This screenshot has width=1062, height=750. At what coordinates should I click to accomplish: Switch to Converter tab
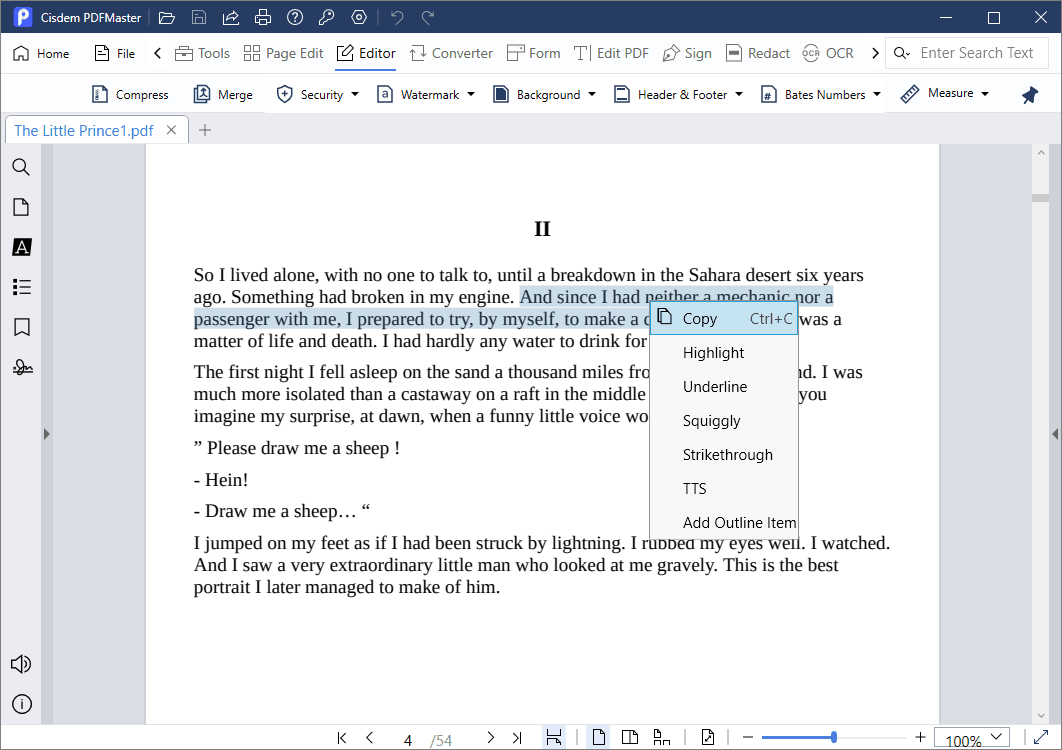(x=451, y=54)
